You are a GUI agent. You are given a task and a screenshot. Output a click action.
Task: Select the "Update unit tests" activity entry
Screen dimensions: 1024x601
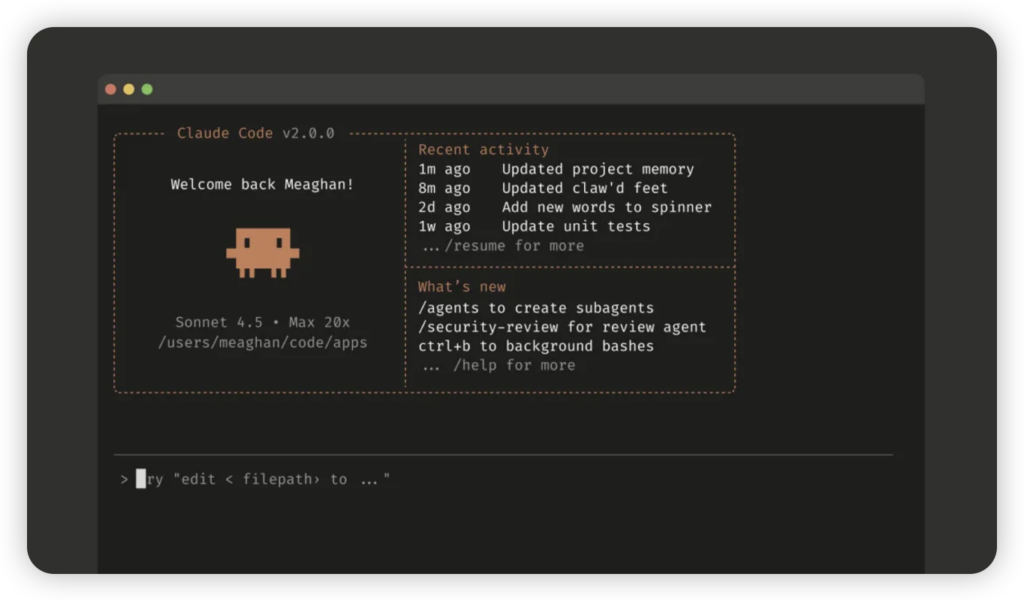[575, 226]
